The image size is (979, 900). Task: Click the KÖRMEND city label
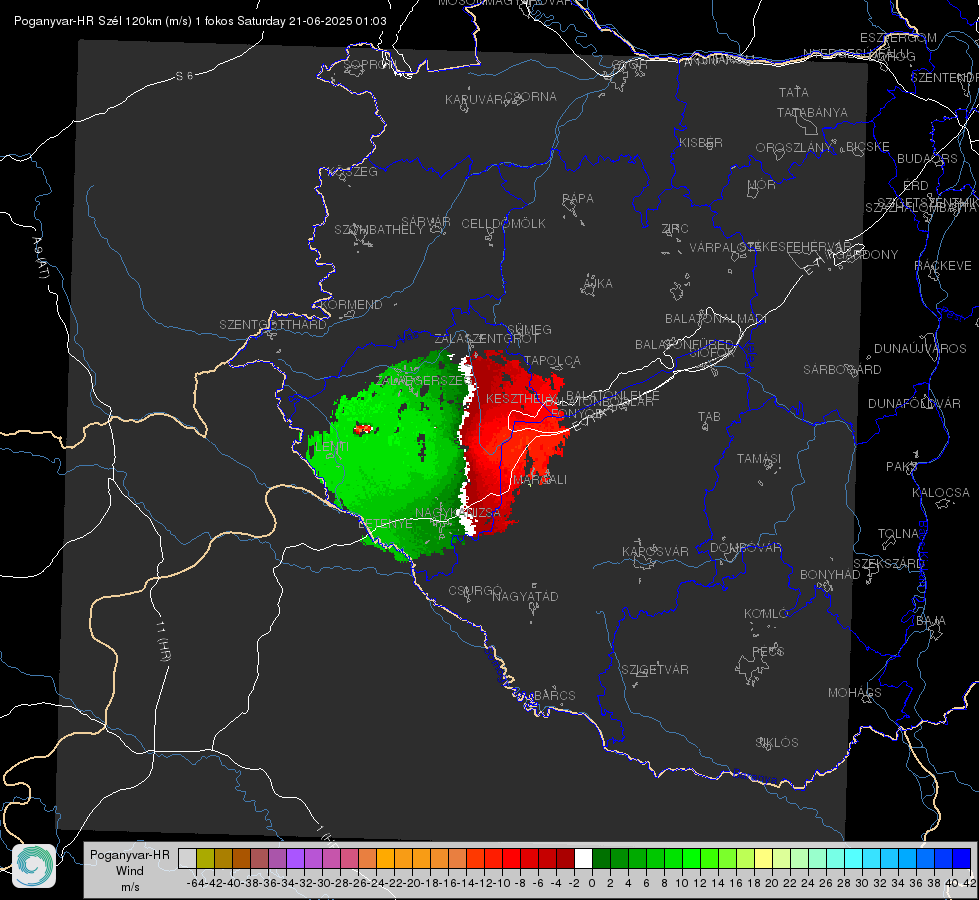[351, 305]
